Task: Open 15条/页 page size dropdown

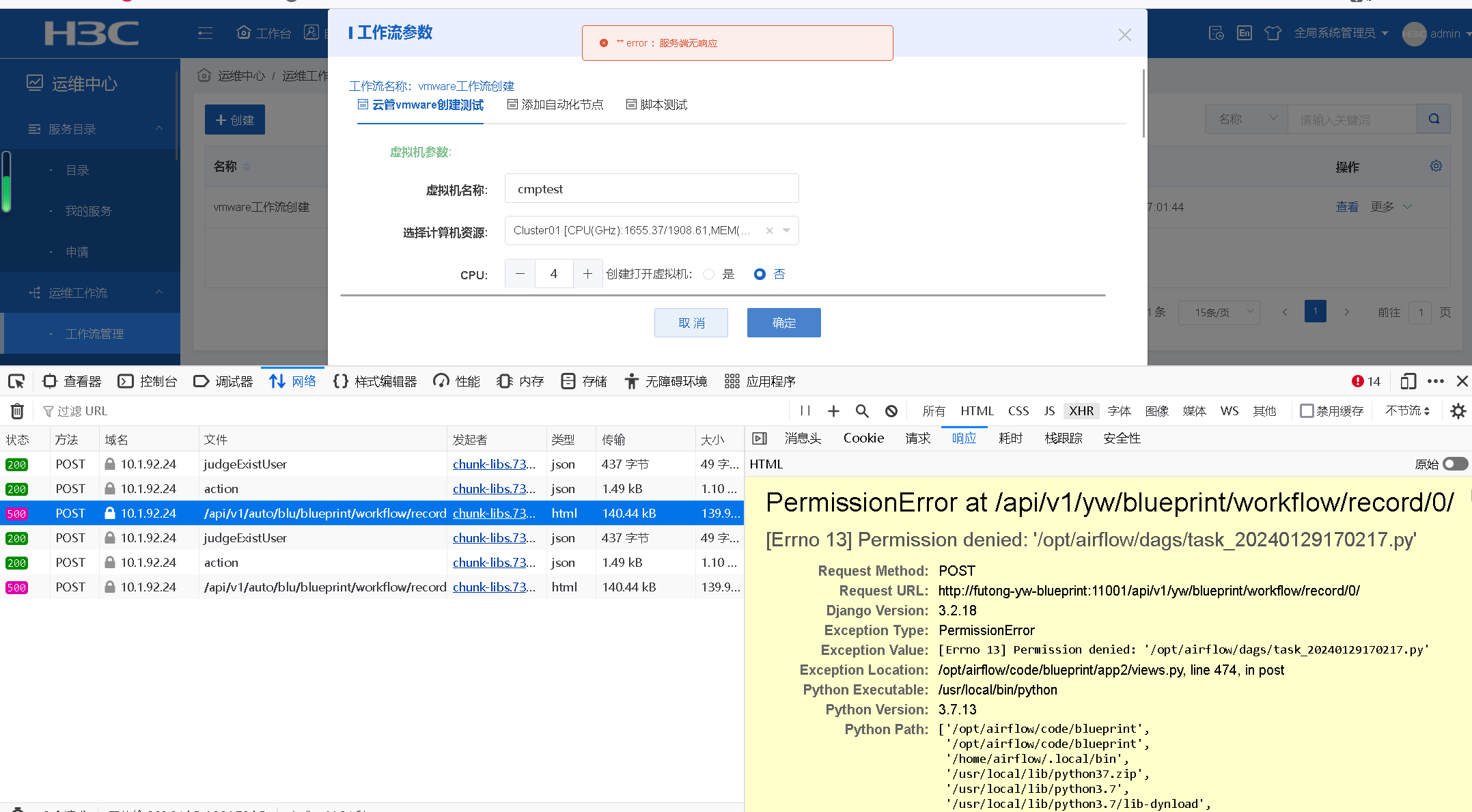Action: [1219, 312]
